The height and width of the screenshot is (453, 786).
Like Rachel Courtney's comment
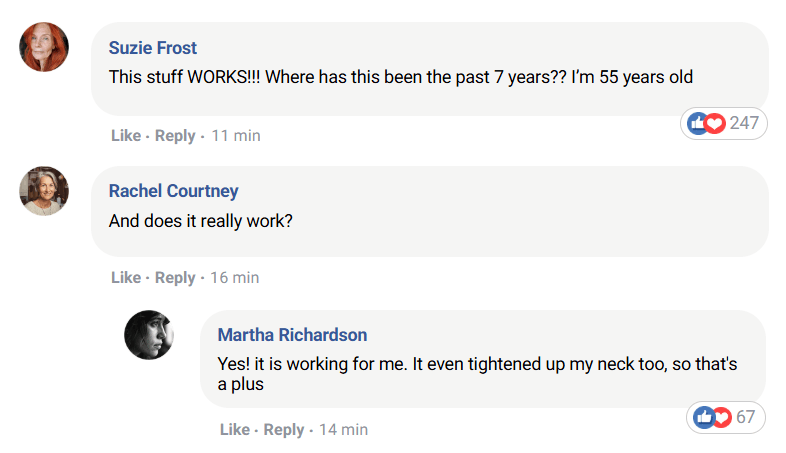click(x=126, y=278)
